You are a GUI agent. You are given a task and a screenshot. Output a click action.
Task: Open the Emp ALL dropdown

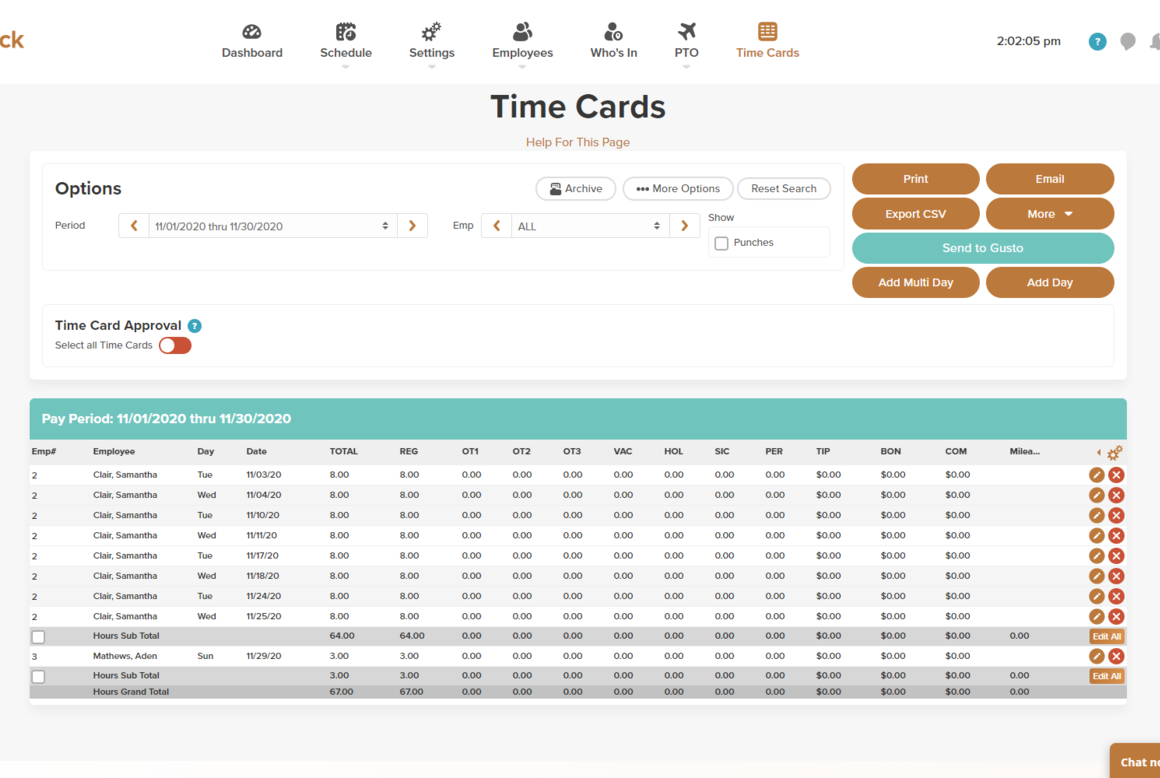pyautogui.click(x=590, y=226)
